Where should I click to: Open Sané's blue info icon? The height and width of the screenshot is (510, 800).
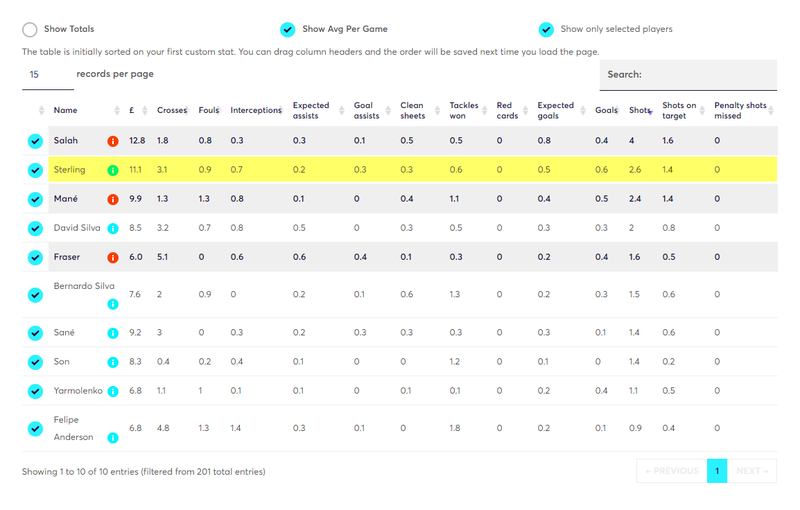(113, 333)
